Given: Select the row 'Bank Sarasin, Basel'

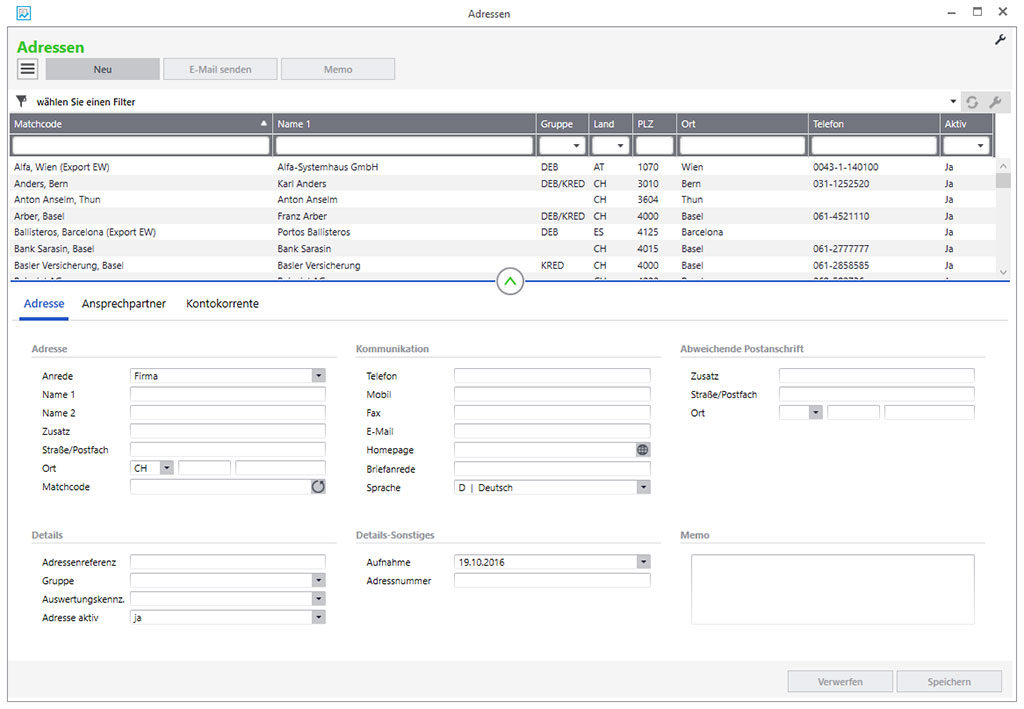Looking at the screenshot, I should (x=503, y=249).
